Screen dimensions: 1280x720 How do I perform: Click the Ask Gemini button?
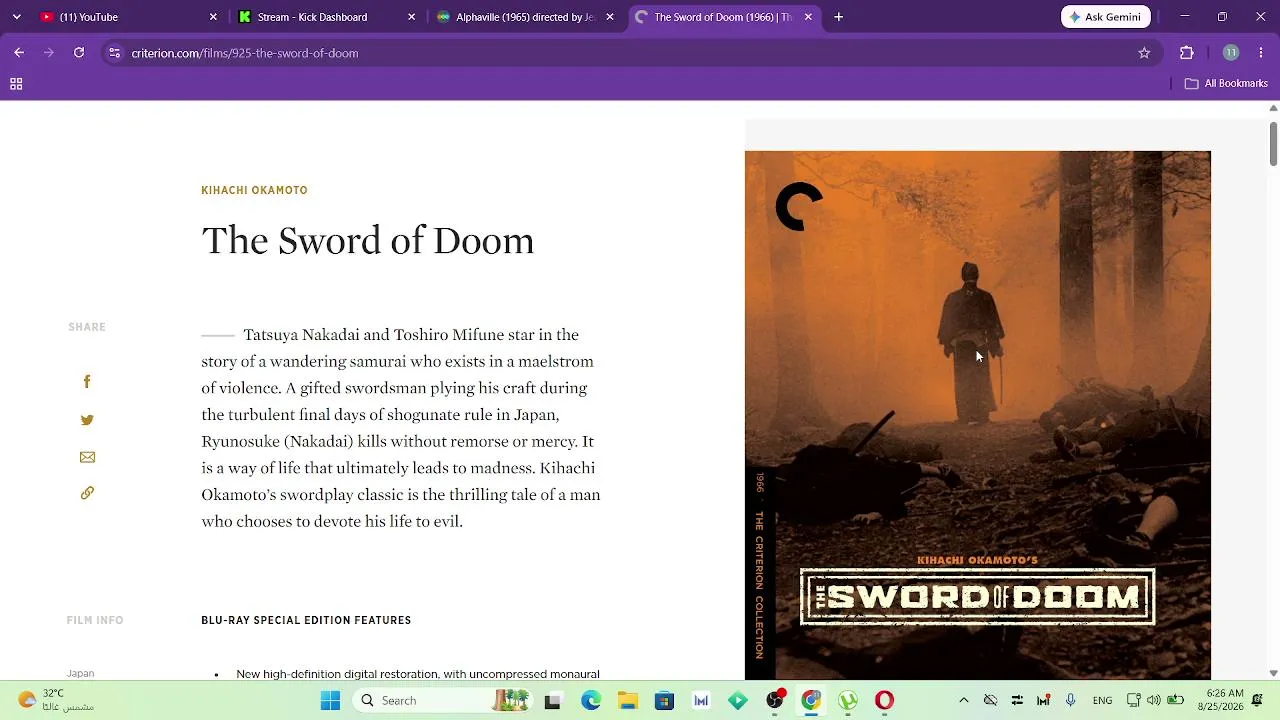[1106, 17]
